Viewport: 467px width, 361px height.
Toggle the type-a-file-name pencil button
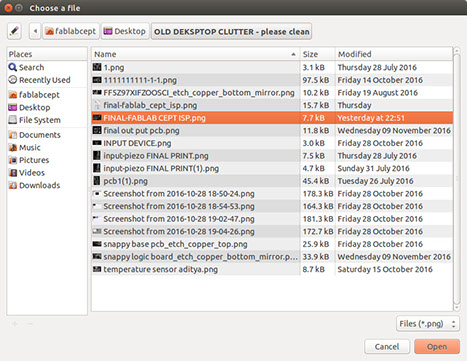(x=14, y=31)
